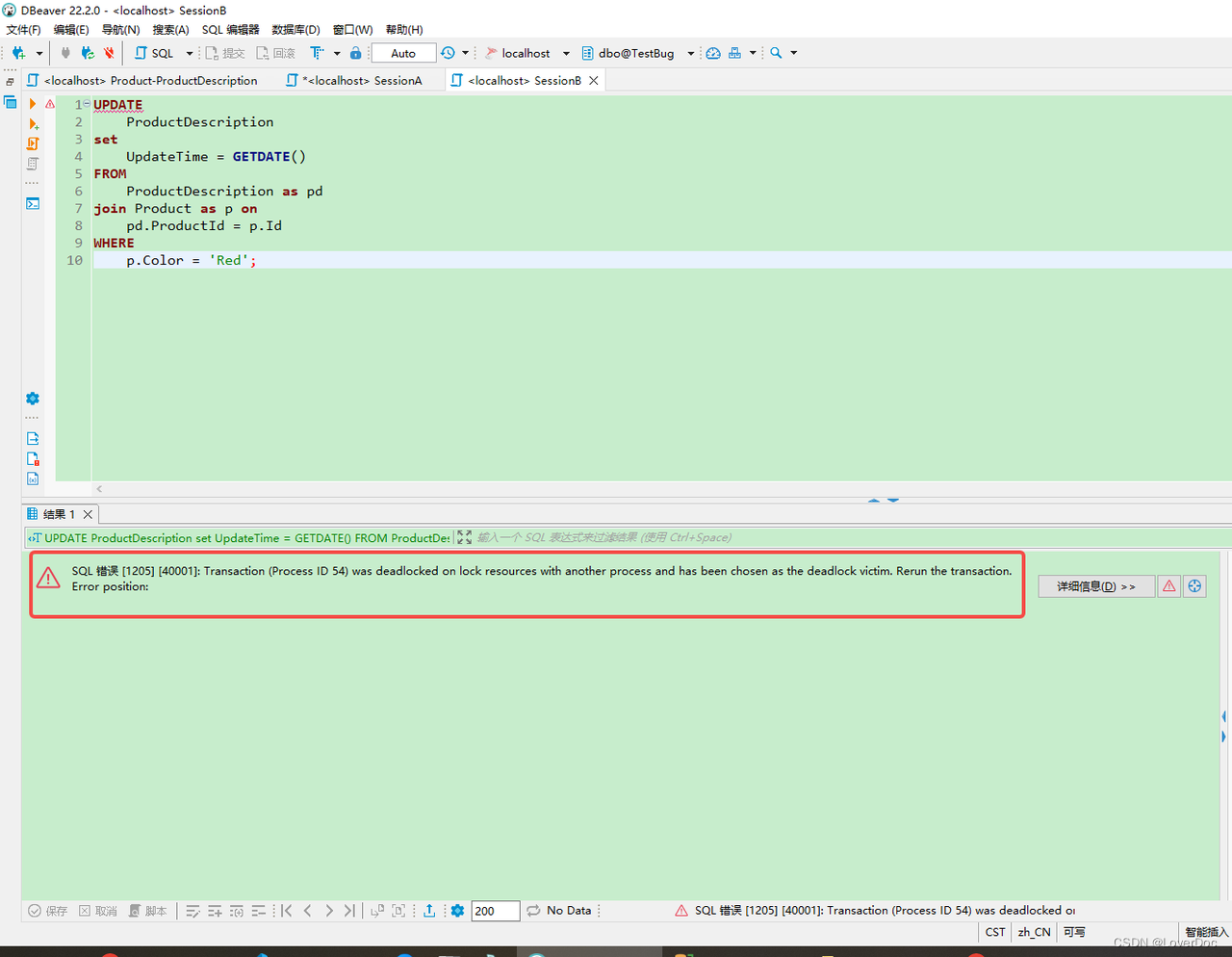Click the dashboard gauge icon in toolbar
Viewport: 1232px width, 957px height.
point(713,53)
